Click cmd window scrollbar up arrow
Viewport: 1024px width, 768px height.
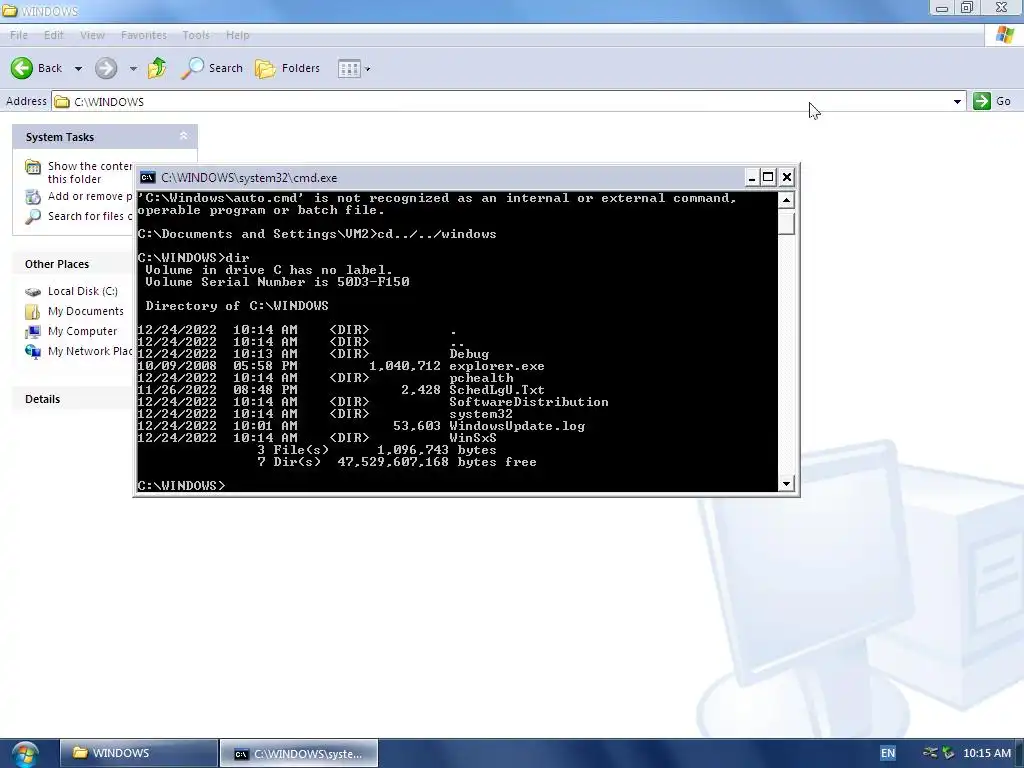coord(786,200)
